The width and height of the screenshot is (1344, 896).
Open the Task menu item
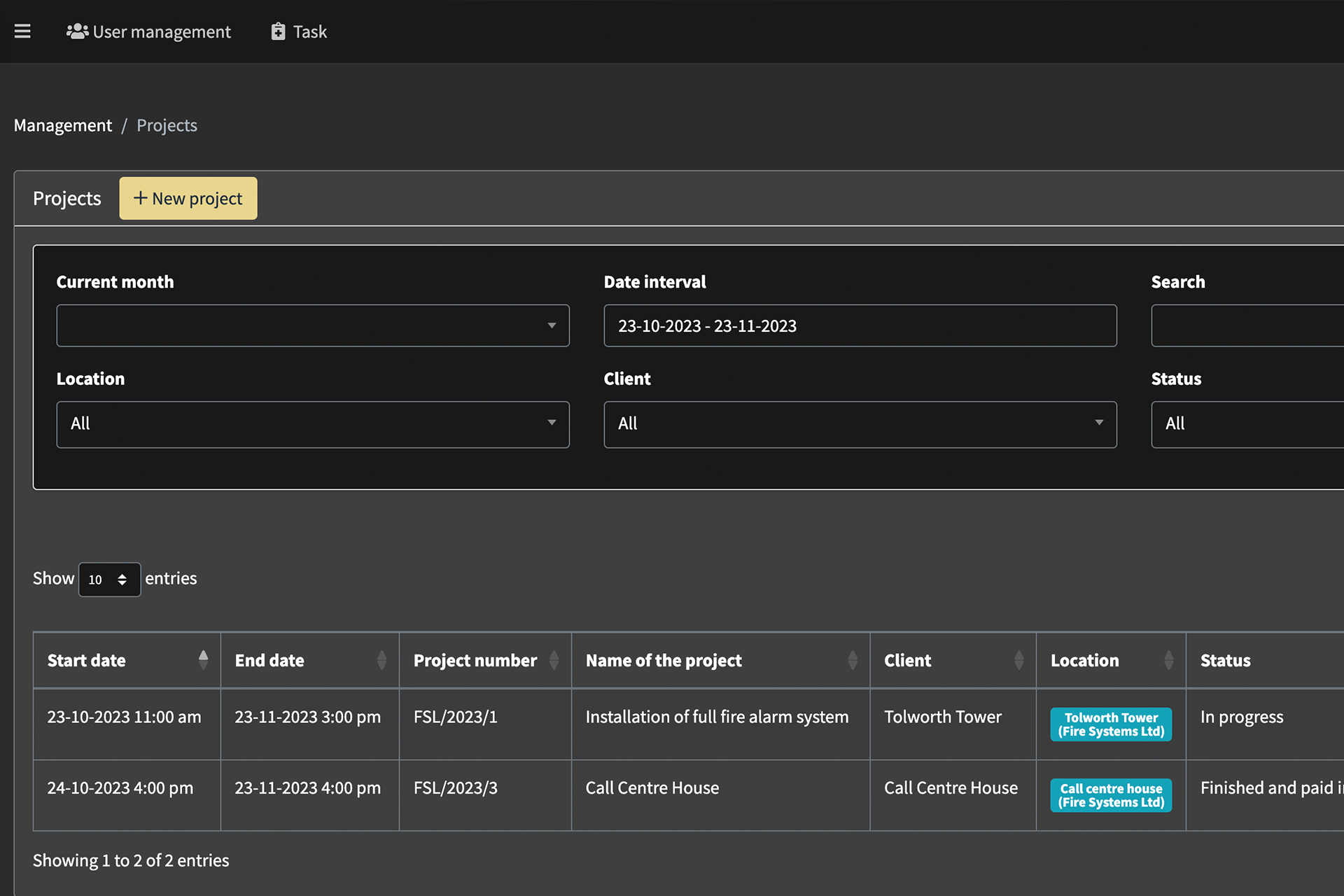click(x=309, y=32)
